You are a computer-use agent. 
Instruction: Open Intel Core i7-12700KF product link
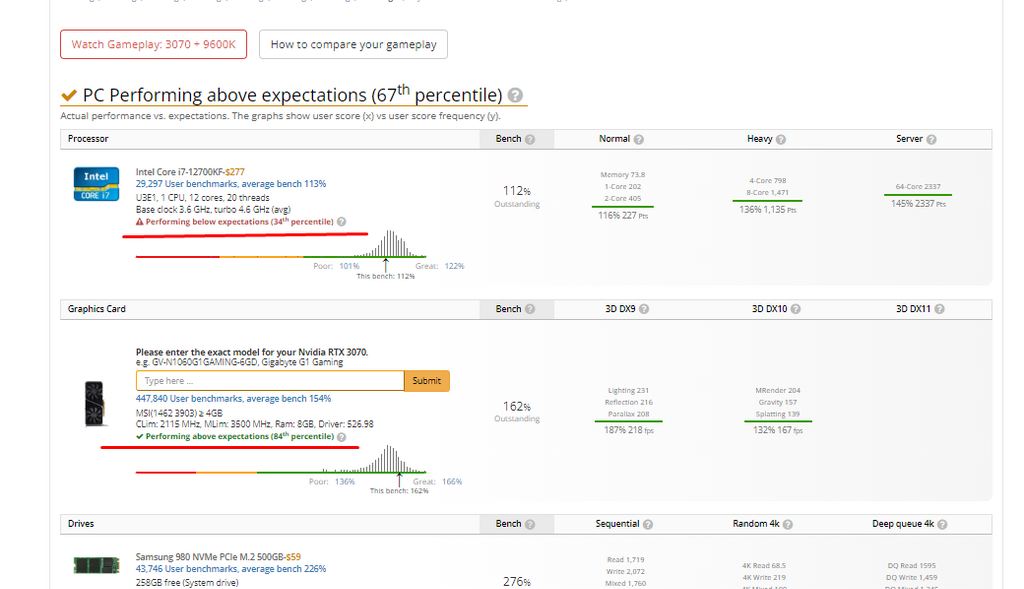180,172
